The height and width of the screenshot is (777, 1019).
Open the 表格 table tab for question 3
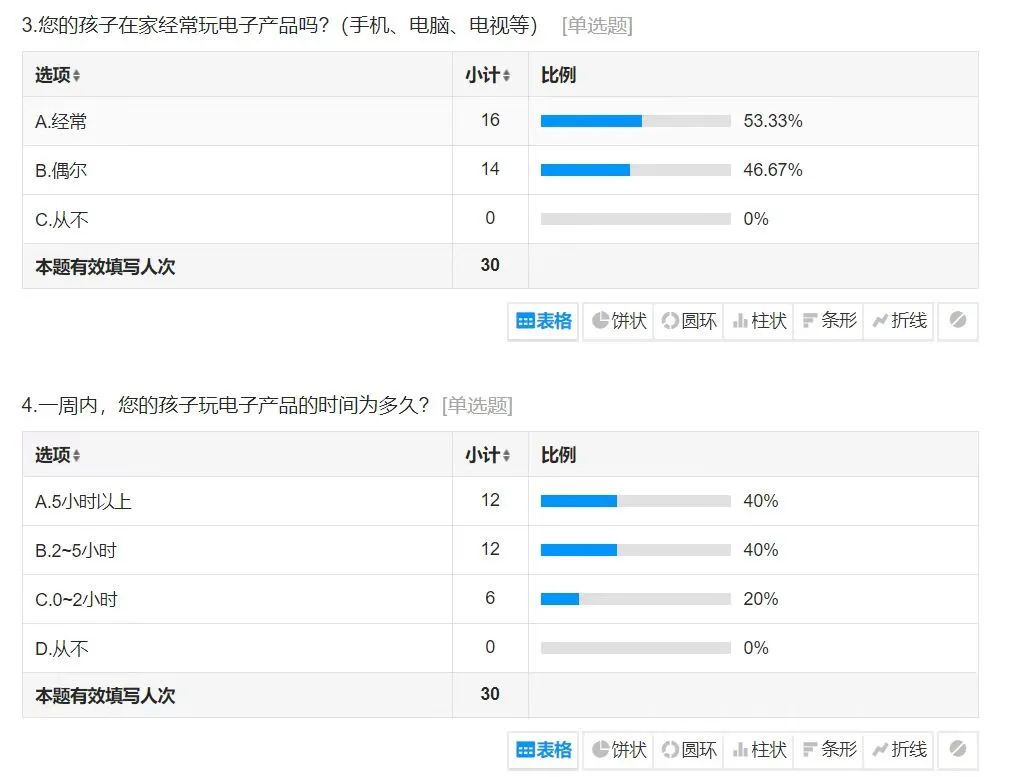pyautogui.click(x=543, y=321)
